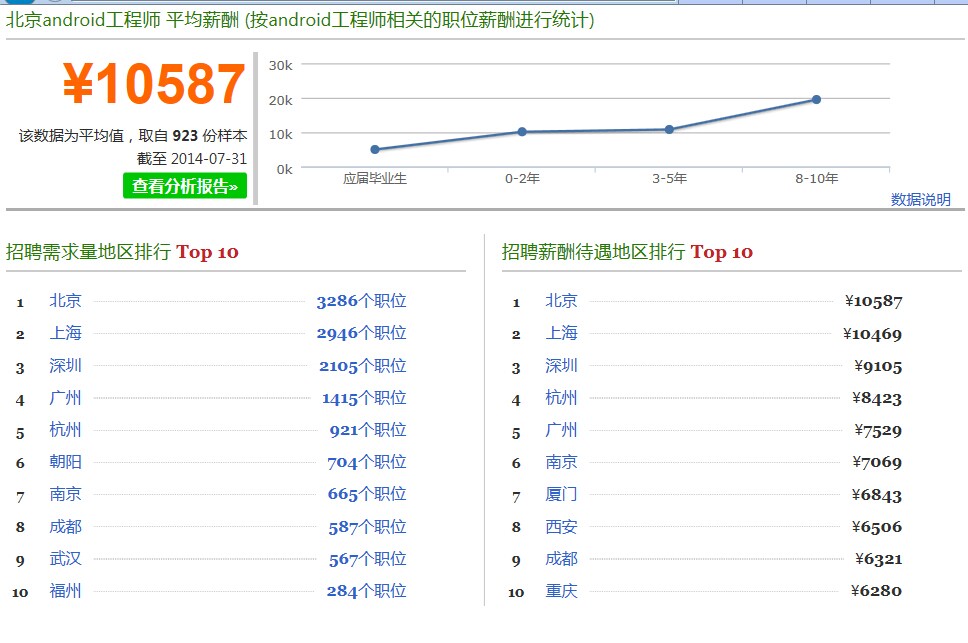Image resolution: width=968 pixels, height=643 pixels.
Task: Click the ¥6843 salary value
Action: click(877, 495)
